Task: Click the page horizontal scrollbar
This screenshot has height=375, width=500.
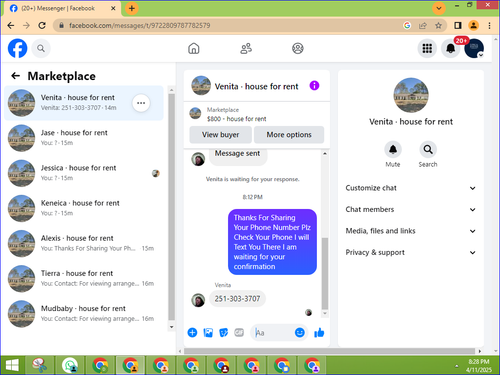Action: [x=329, y=351]
